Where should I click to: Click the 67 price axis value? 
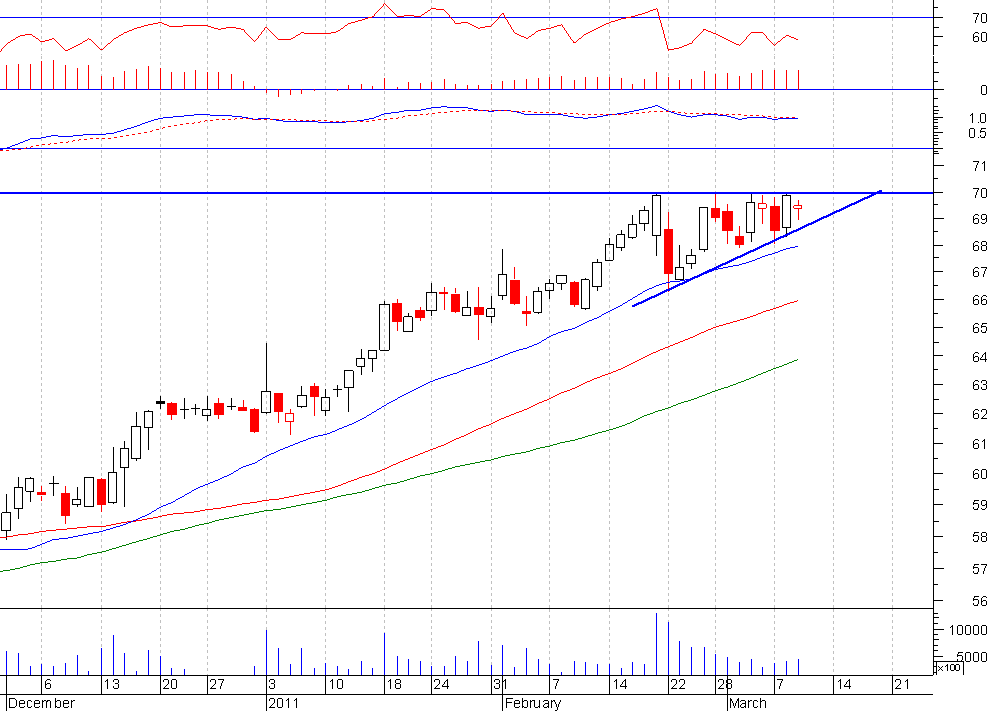point(980,272)
